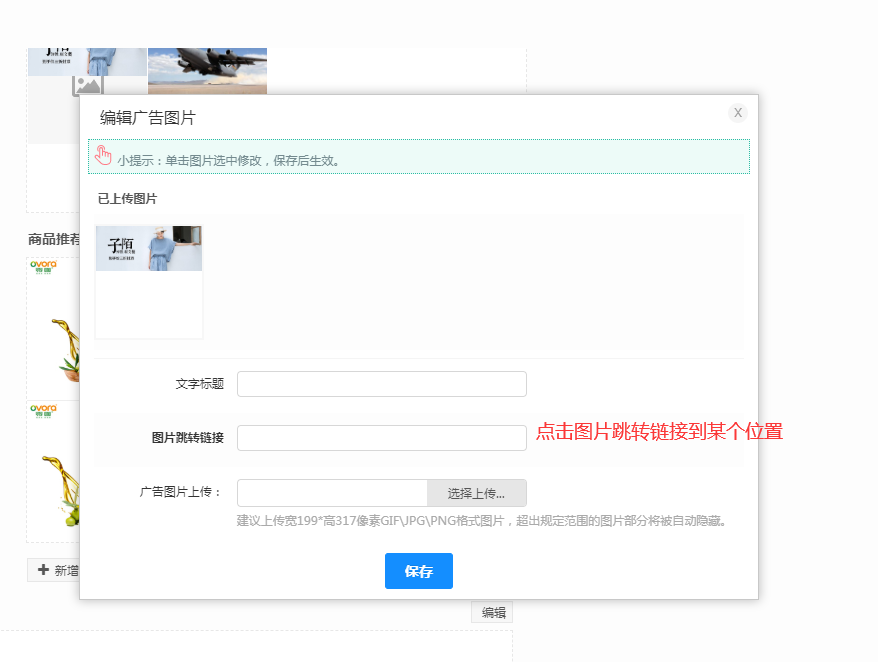Click the 已上传图片 section label
This screenshot has height=662, width=878.
127,199
